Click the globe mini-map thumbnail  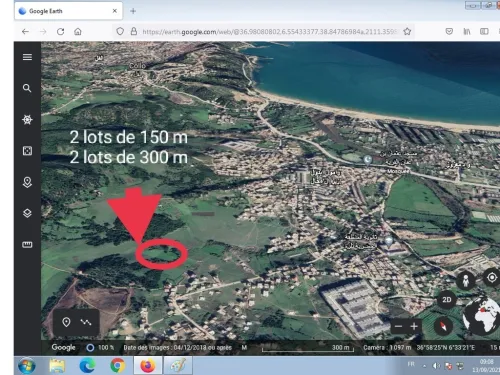(x=482, y=316)
